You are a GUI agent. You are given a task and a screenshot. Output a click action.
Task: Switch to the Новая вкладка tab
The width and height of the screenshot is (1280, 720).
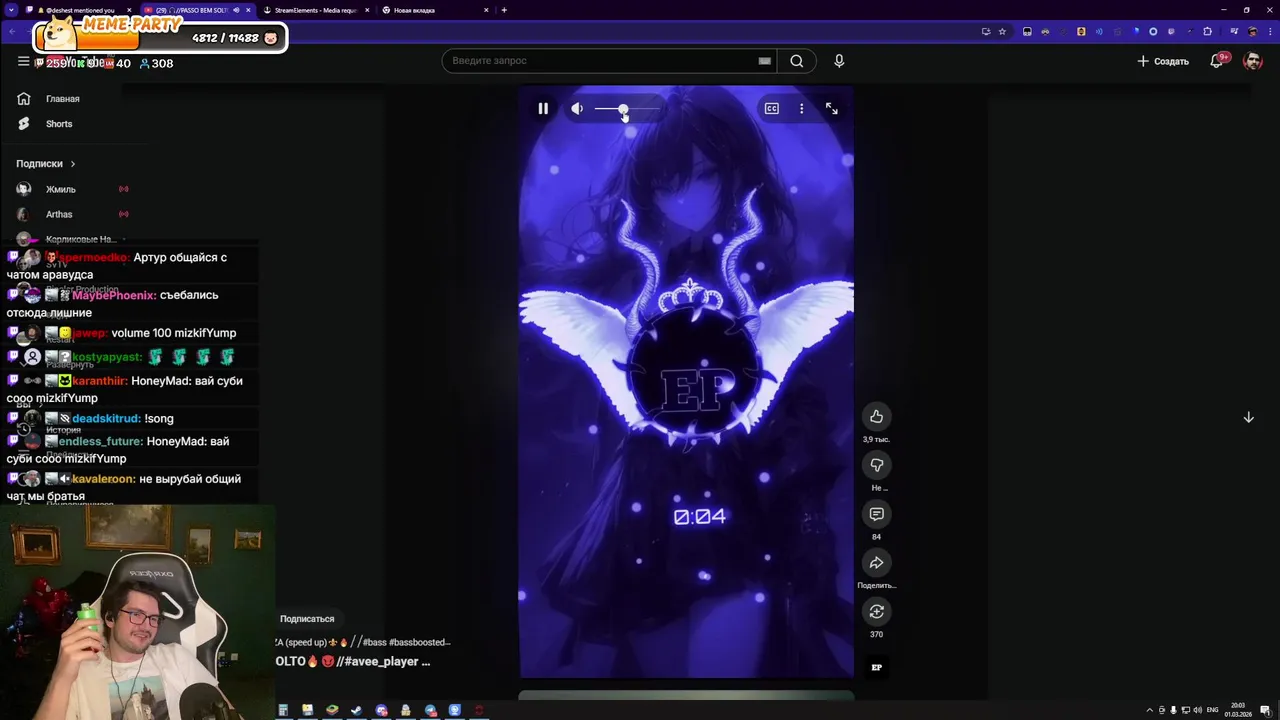click(435, 10)
